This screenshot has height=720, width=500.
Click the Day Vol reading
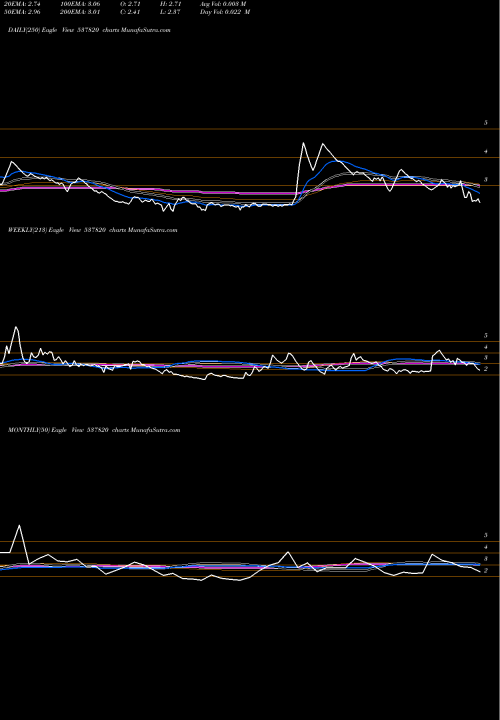tap(225, 12)
